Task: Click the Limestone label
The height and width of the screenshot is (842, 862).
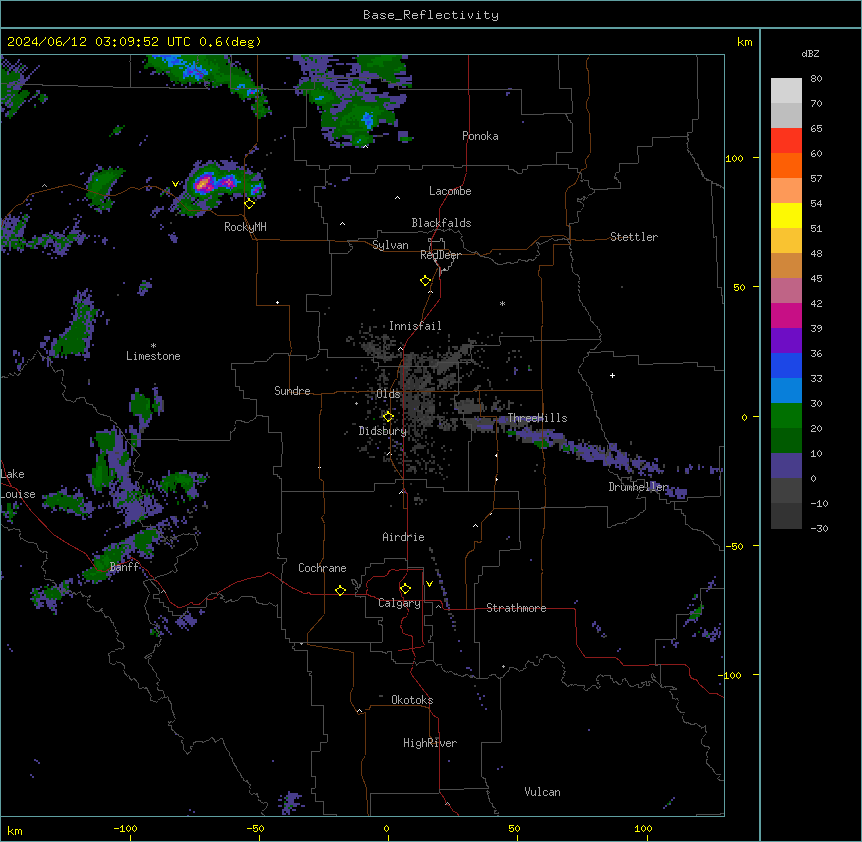Action: tap(153, 356)
